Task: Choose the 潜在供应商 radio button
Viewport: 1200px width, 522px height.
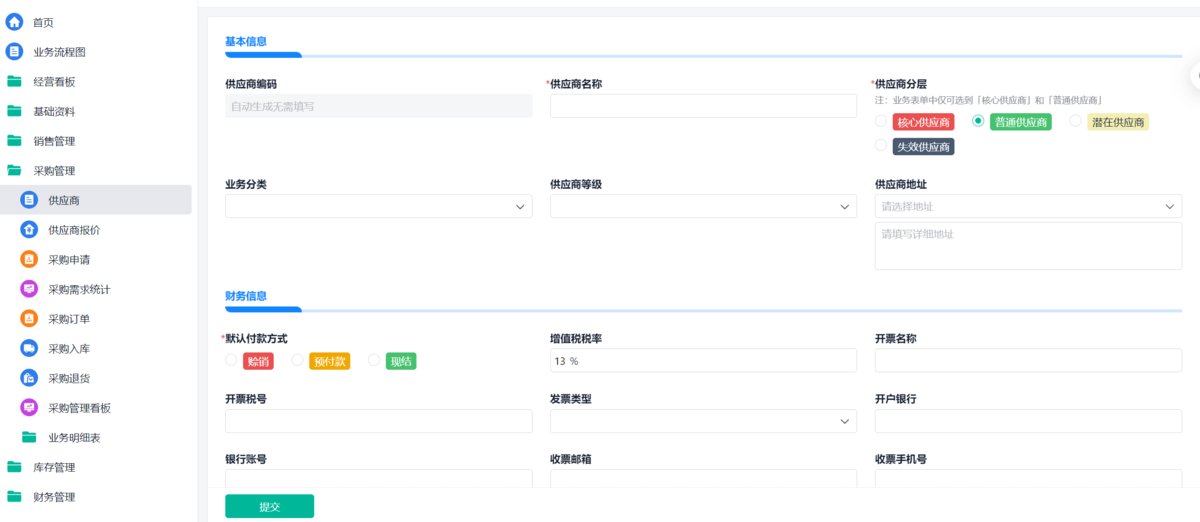Action: point(1076,122)
